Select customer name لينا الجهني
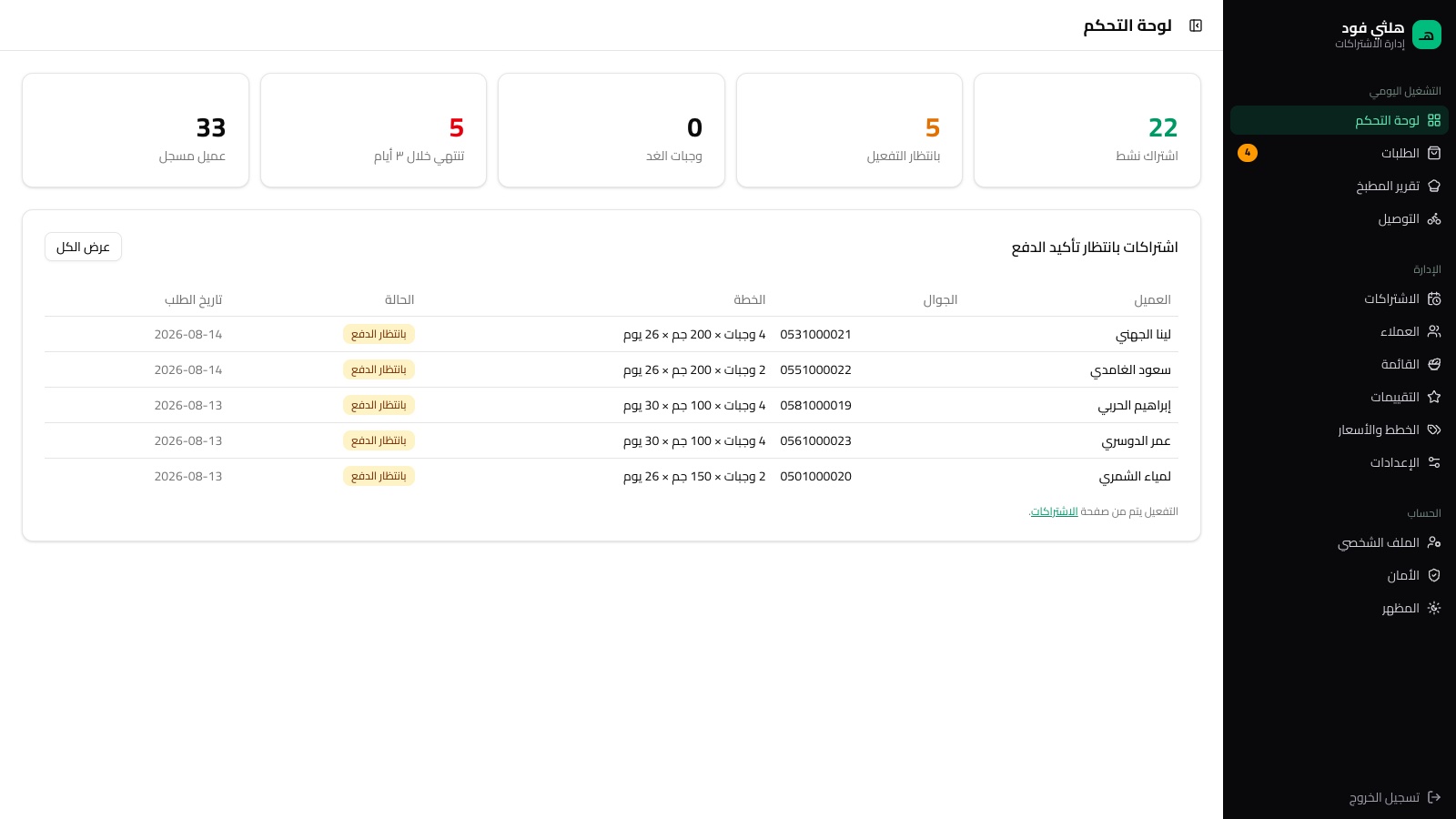Viewport: 1456px width, 819px height. pyautogui.click(x=1143, y=334)
